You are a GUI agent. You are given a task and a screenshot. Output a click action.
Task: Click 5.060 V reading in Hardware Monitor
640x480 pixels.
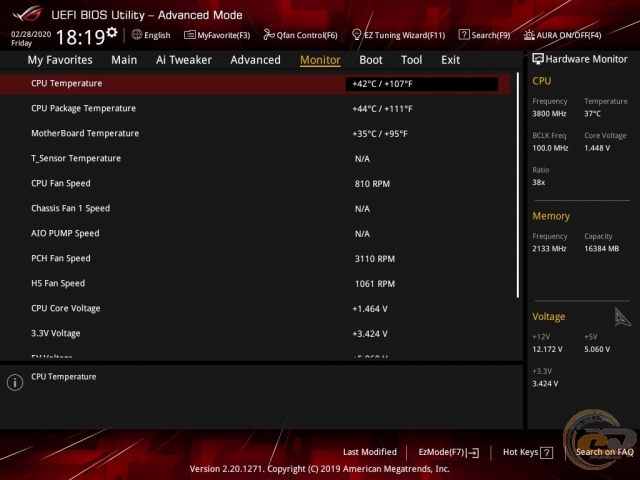(x=597, y=349)
